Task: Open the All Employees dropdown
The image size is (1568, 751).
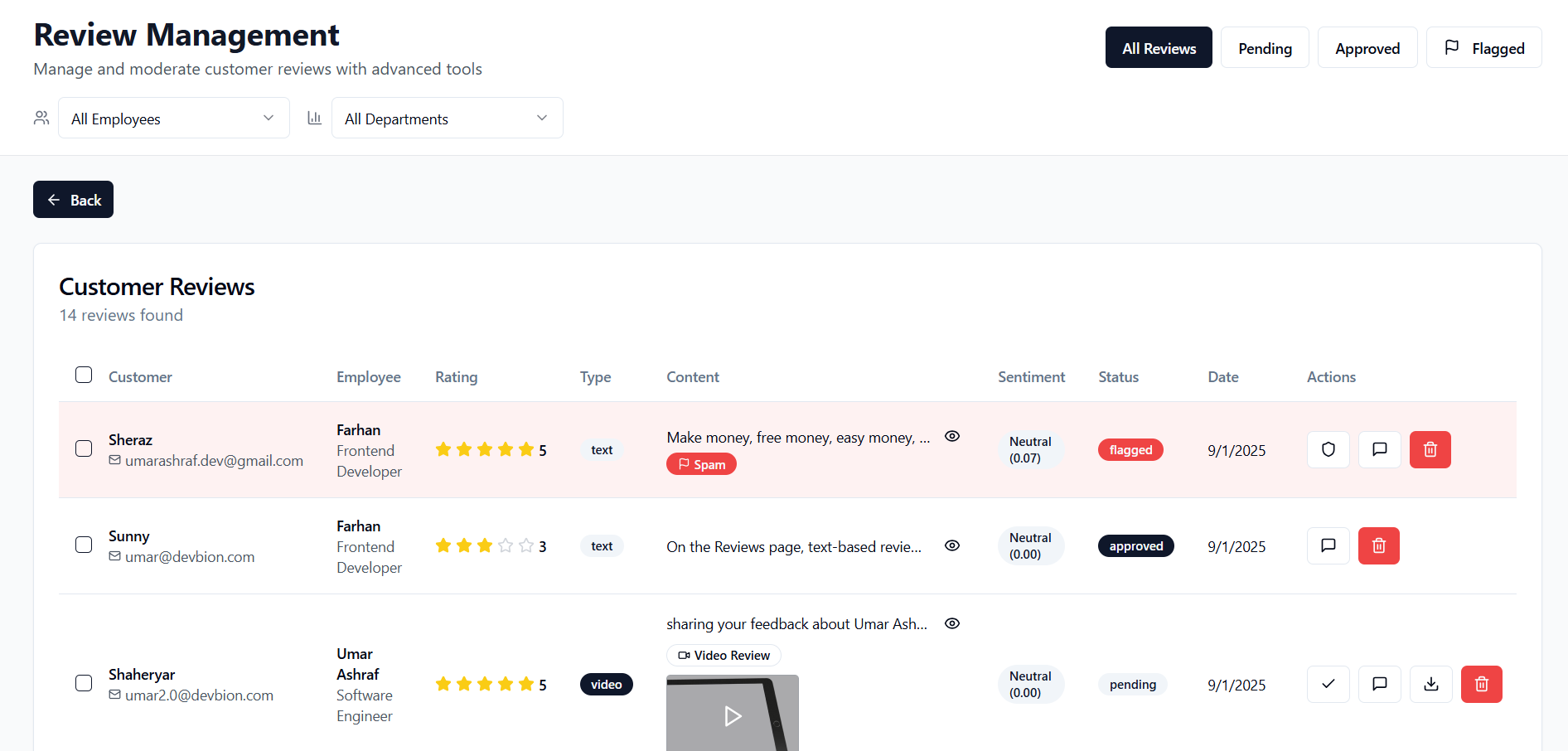Action: click(173, 118)
